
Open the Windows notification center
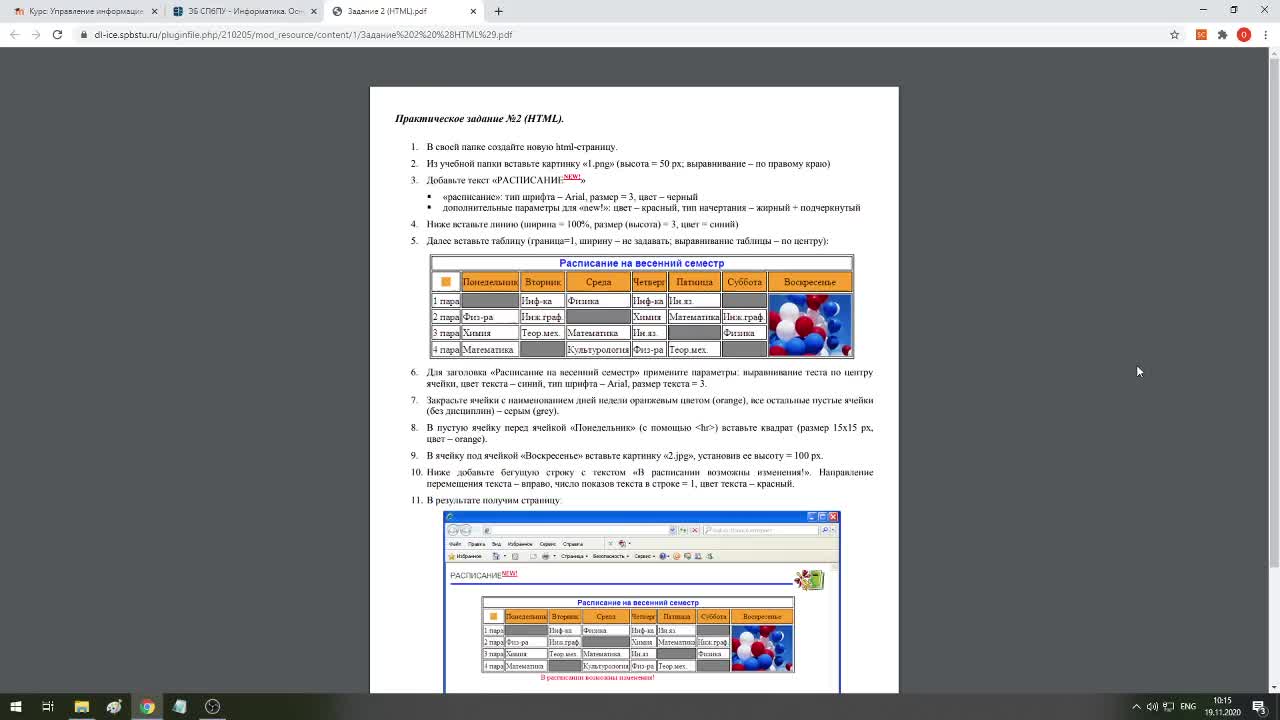click(1259, 706)
